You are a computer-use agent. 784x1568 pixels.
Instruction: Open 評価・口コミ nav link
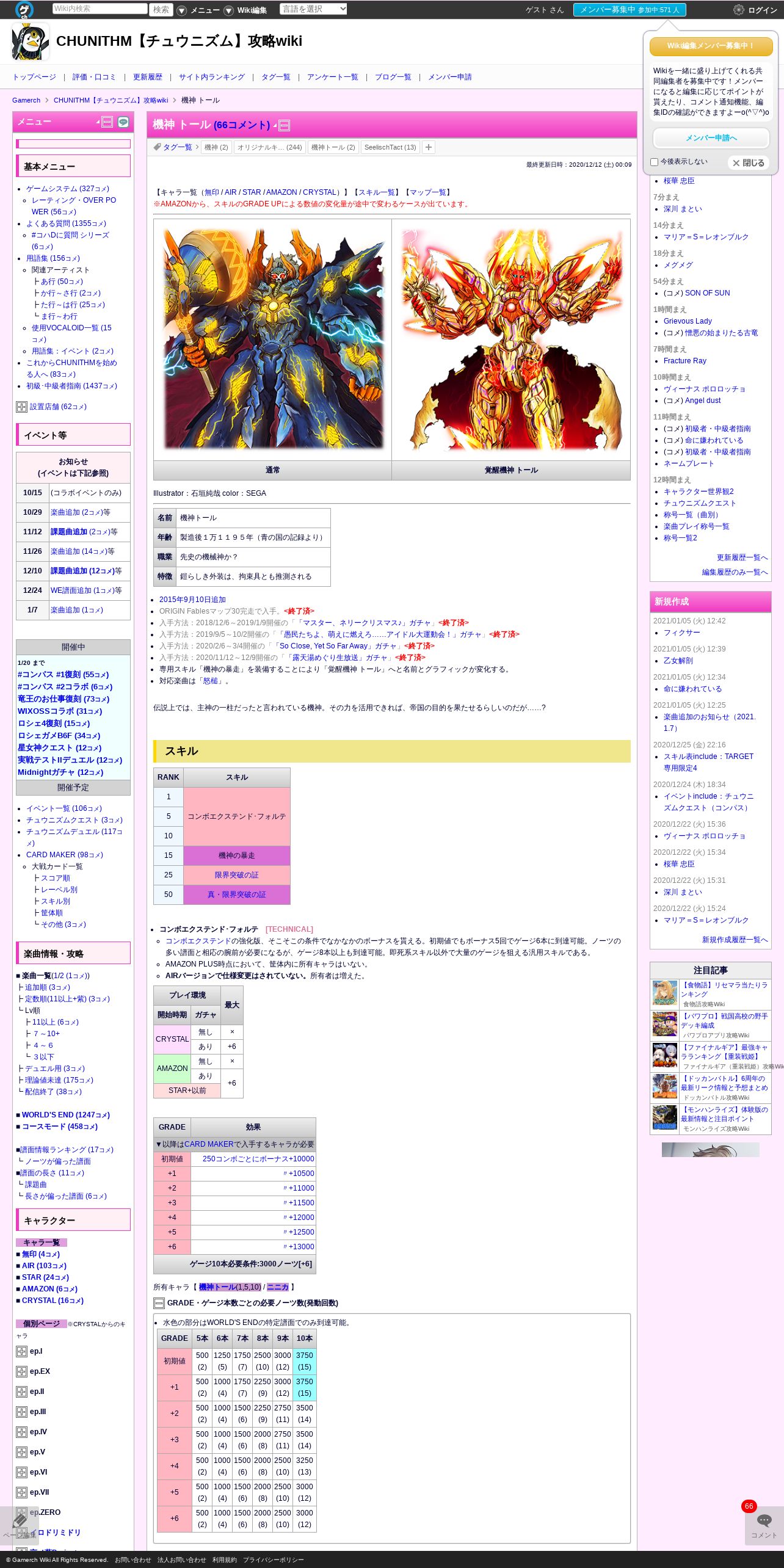tap(94, 77)
